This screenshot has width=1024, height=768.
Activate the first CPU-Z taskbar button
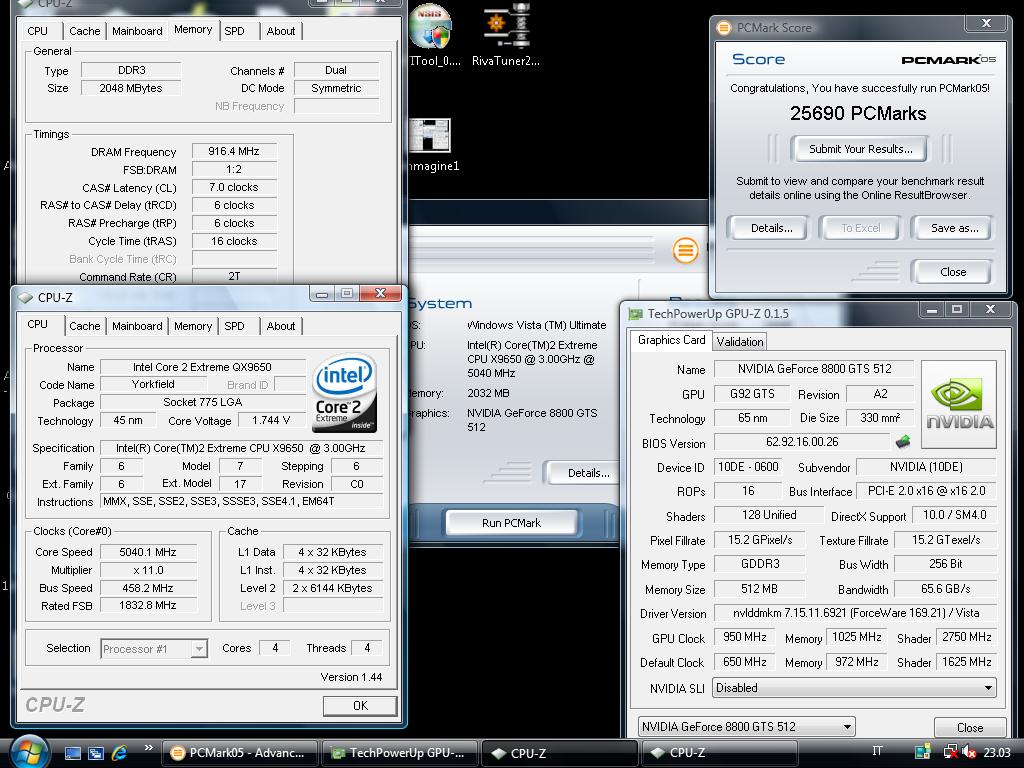[x=558, y=753]
